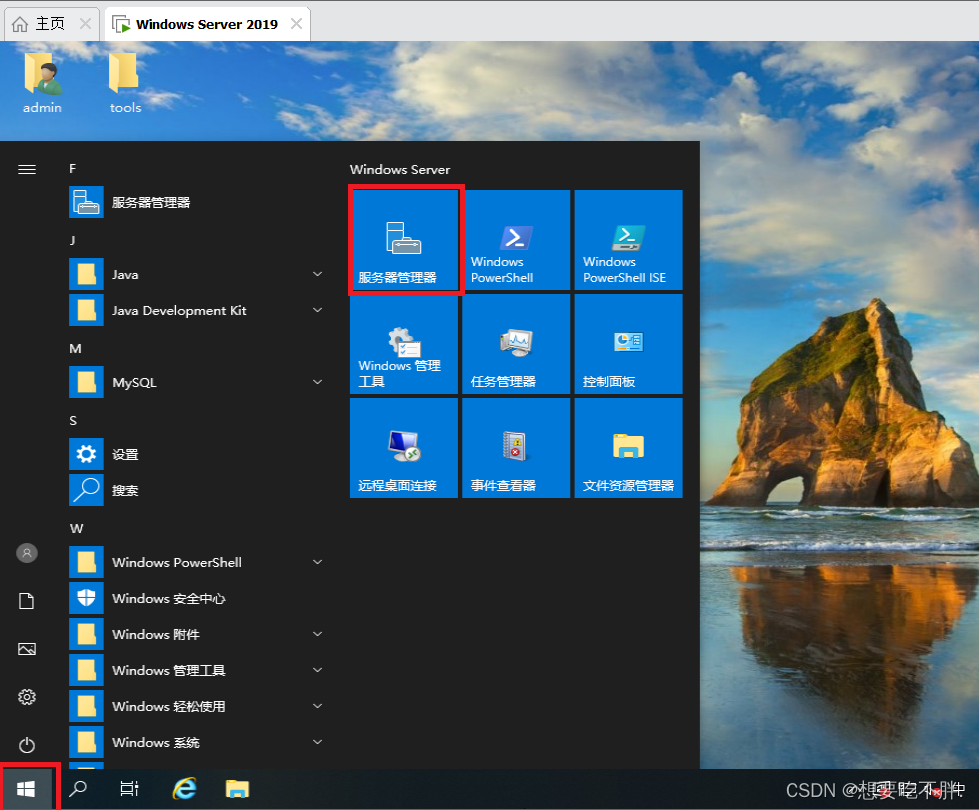Expand the Windows PowerShell folder

(x=197, y=562)
